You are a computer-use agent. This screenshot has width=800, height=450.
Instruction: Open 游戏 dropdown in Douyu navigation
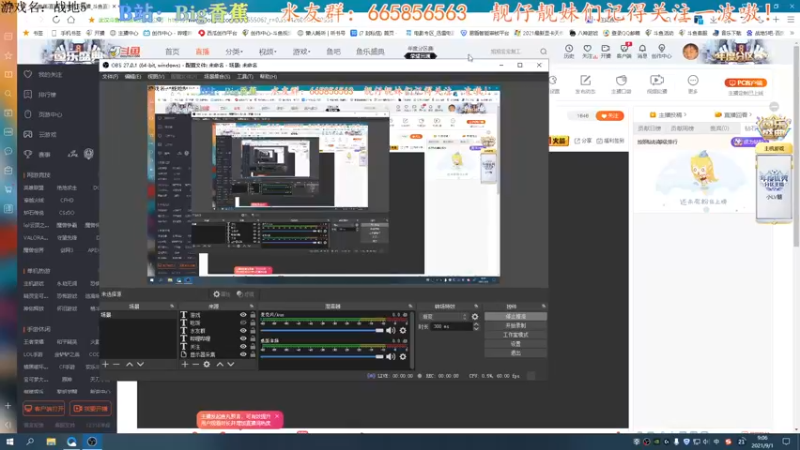click(301, 52)
